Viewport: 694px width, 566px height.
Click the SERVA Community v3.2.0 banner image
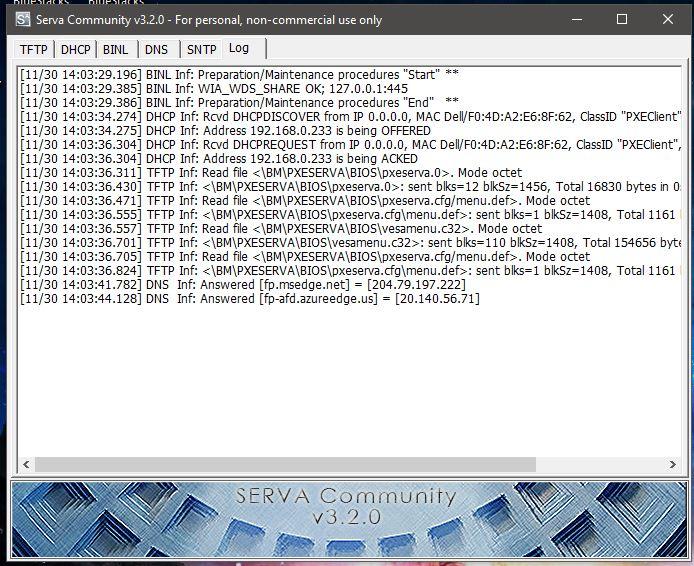[x=349, y=519]
